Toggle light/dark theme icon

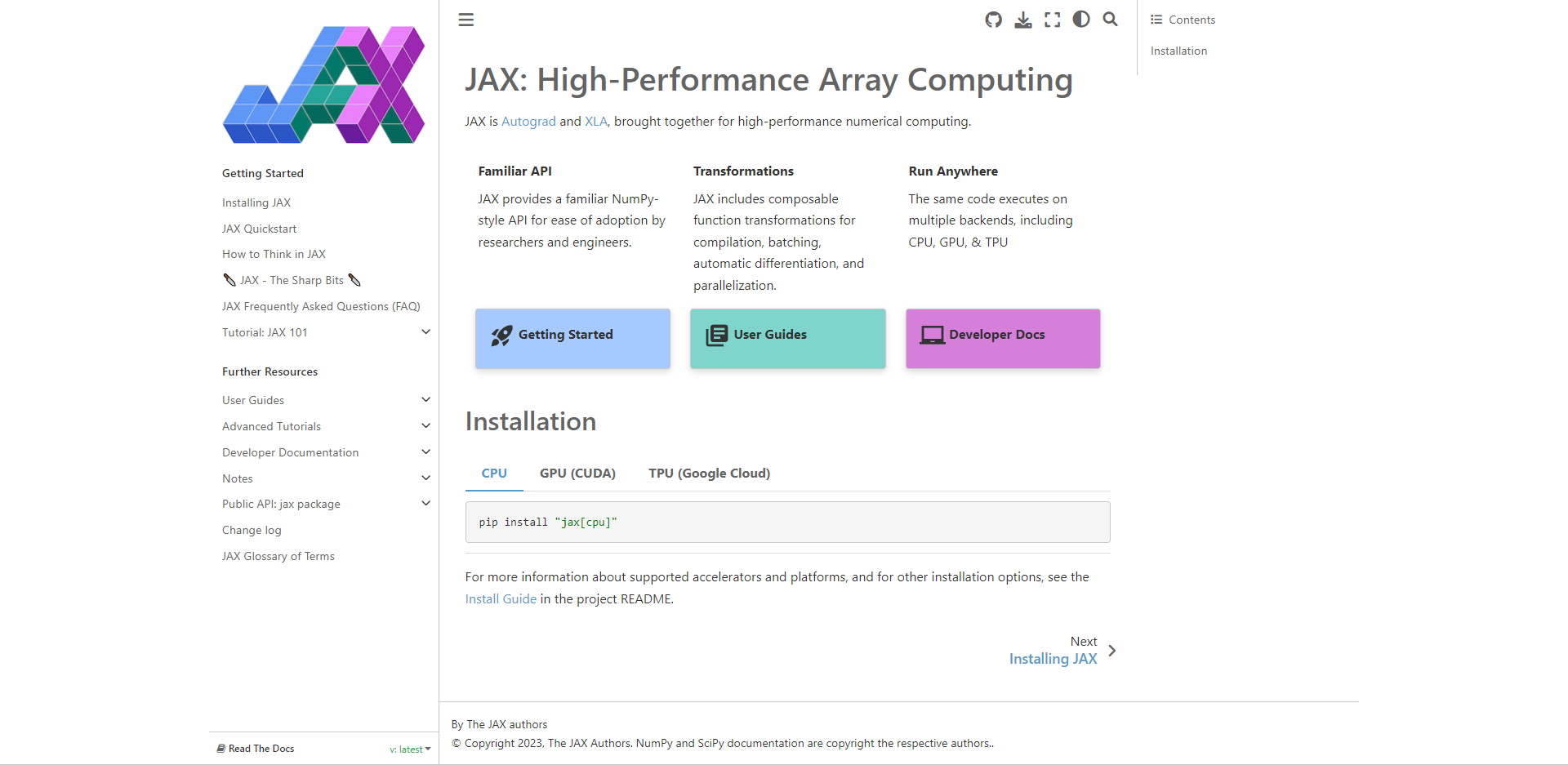1081,20
